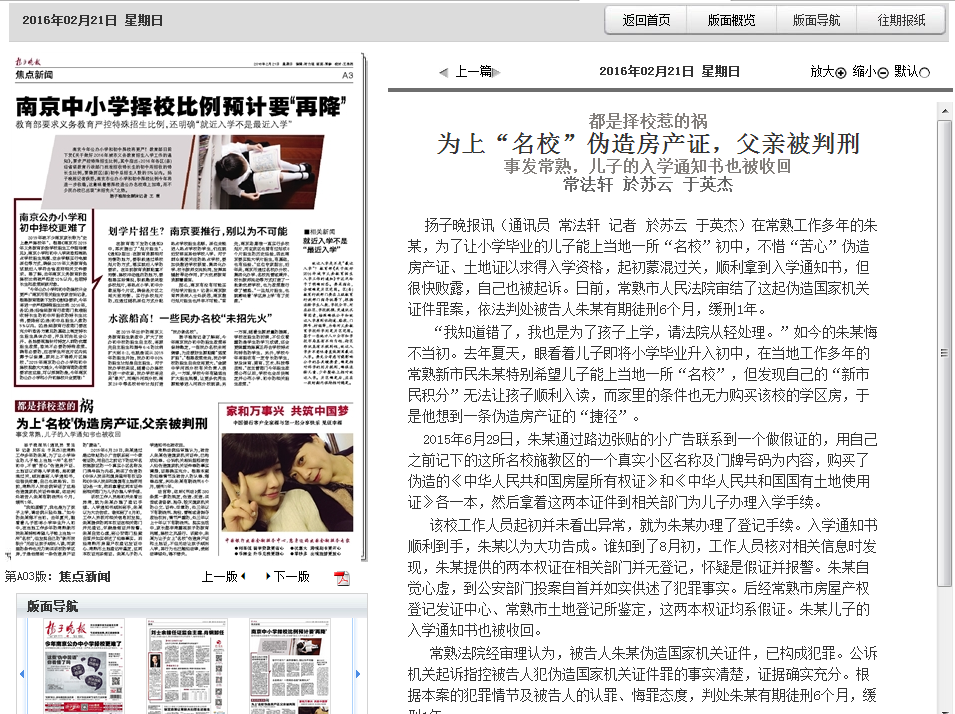This screenshot has width=955, height=714.
Task: Click the 焦点新闻 section header on the page
Action: pos(34,75)
